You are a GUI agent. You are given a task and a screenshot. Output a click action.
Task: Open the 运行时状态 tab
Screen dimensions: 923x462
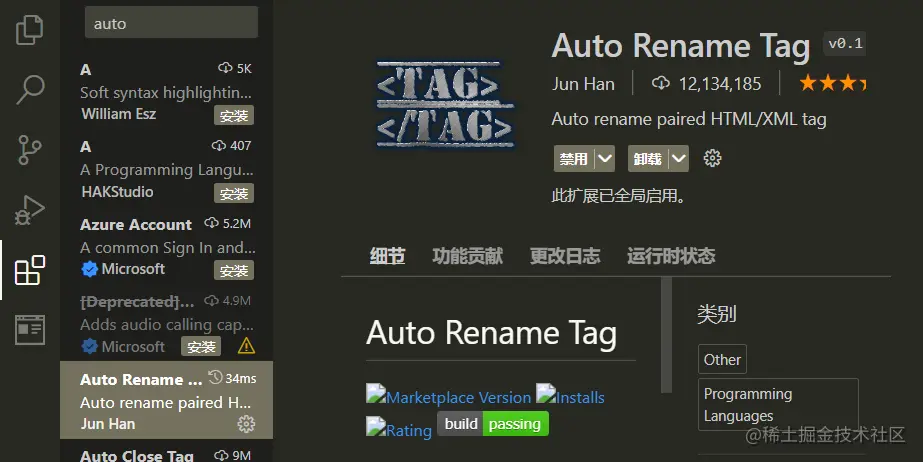[671, 256]
